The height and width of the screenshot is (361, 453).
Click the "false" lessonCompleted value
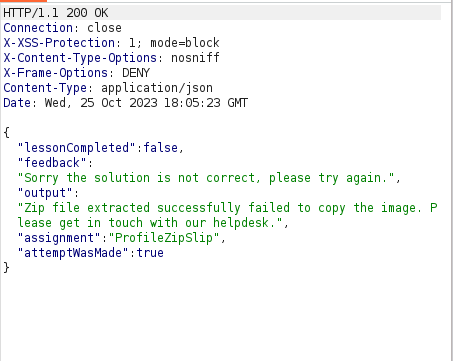160,148
